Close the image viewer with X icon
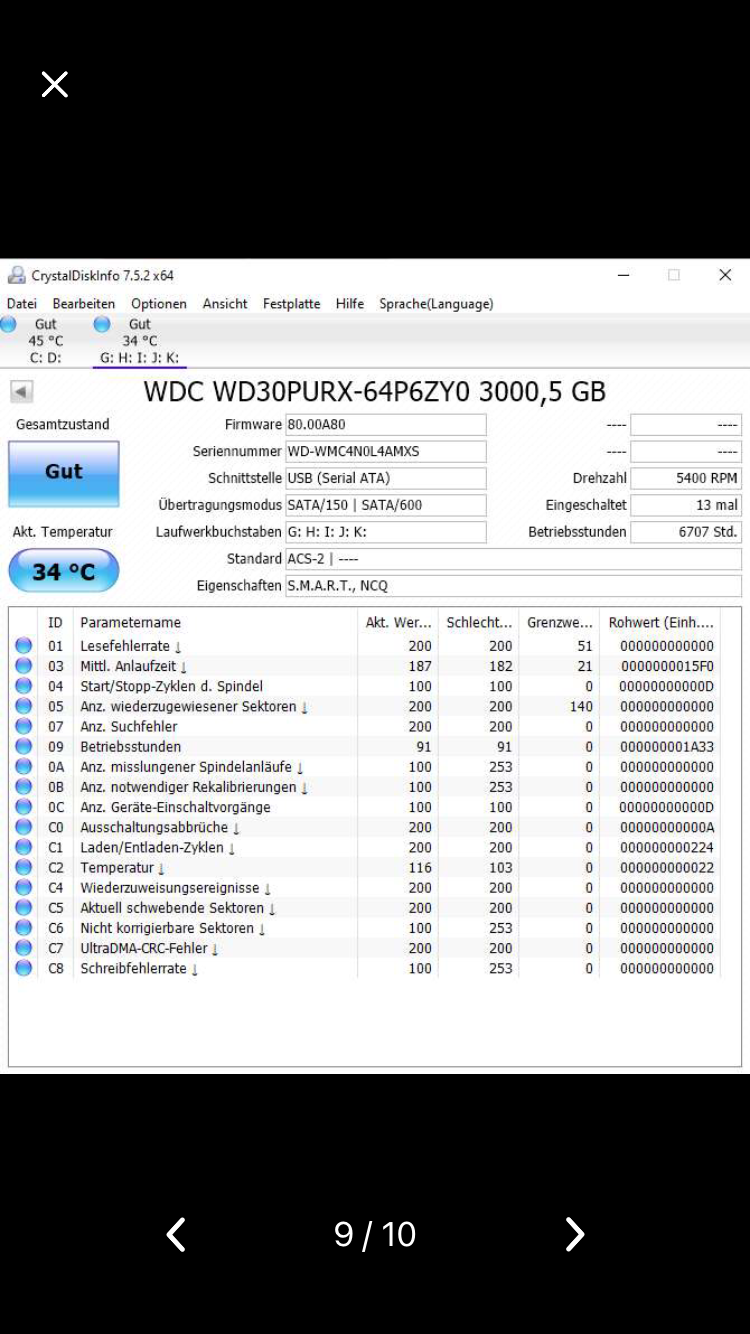The height and width of the screenshot is (1334, 750). coord(54,84)
